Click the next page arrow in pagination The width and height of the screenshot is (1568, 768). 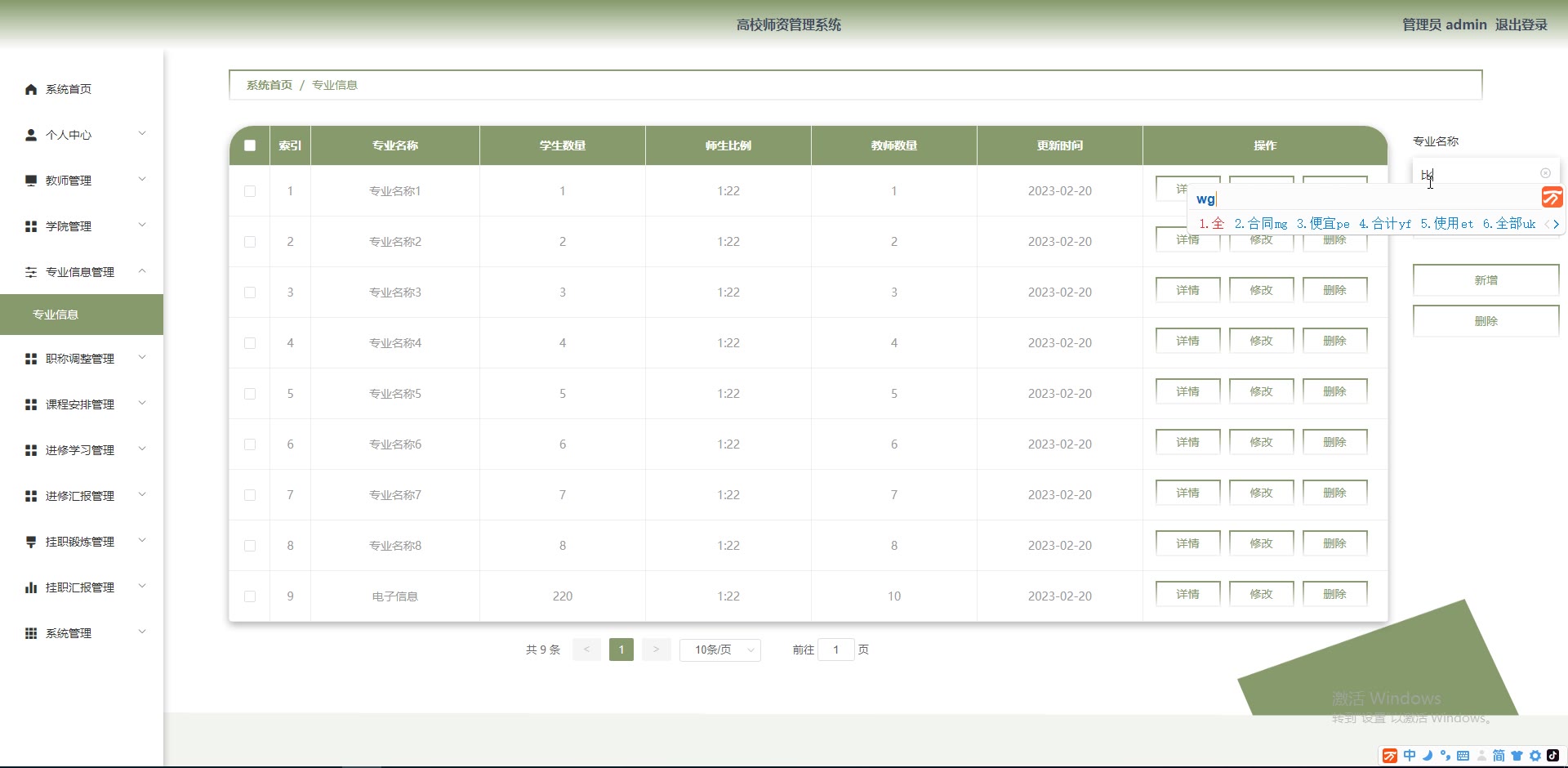pyautogui.click(x=656, y=650)
